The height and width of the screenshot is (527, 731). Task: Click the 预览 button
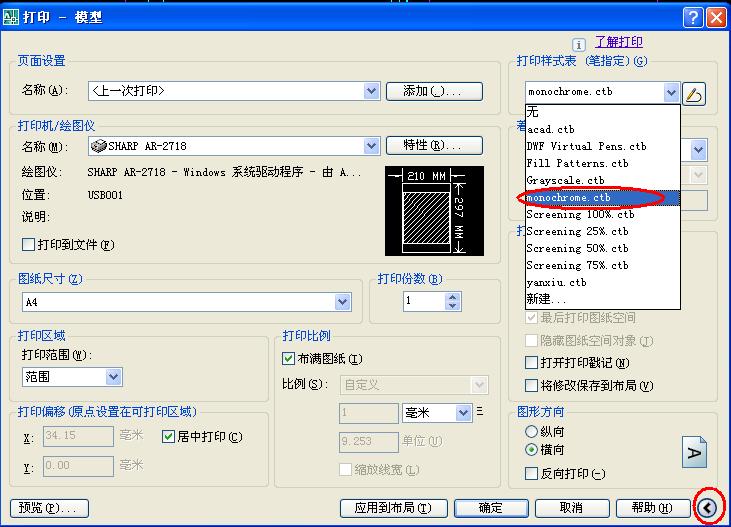48,508
